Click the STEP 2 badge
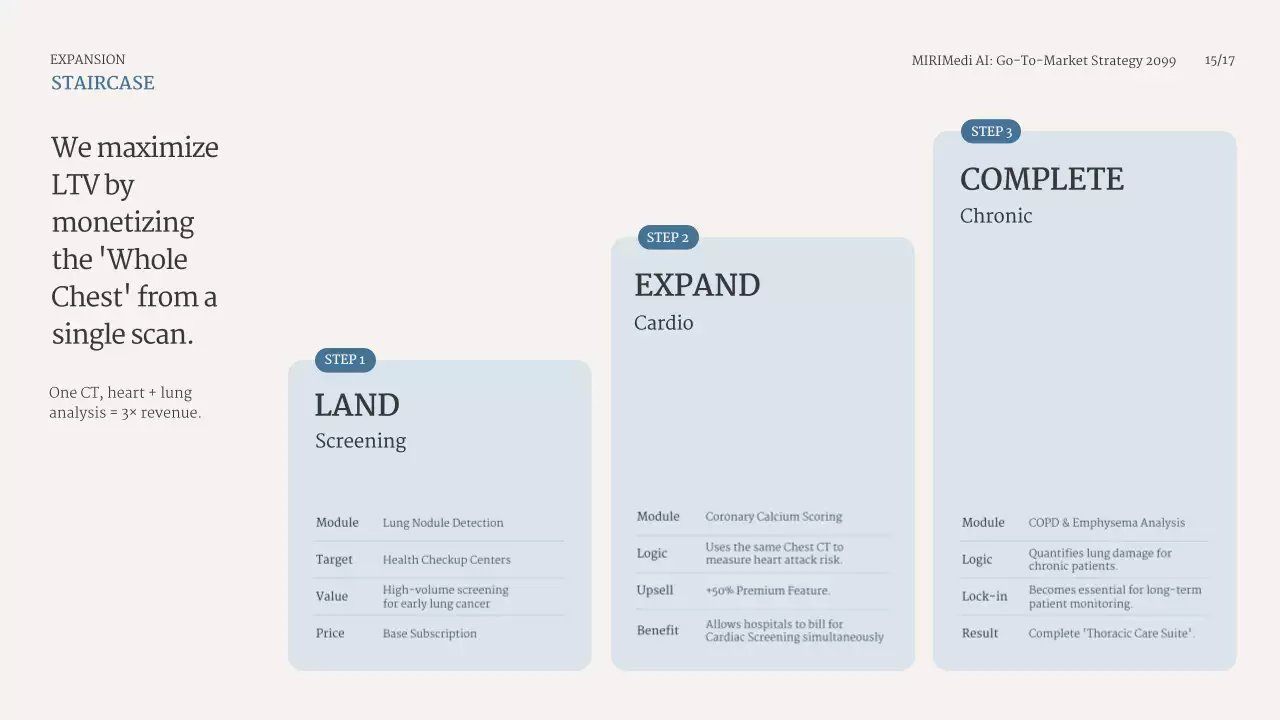 [x=668, y=238]
